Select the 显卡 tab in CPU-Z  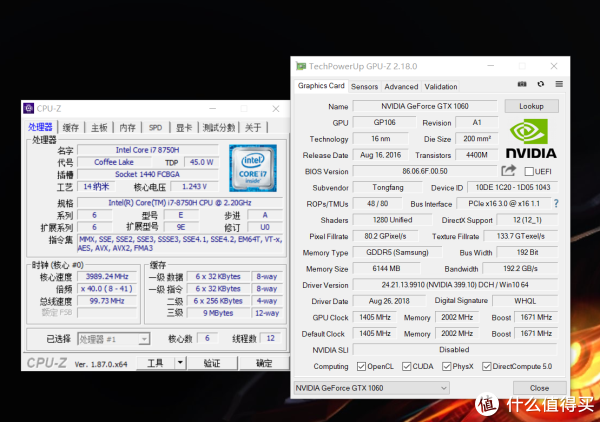click(184, 127)
